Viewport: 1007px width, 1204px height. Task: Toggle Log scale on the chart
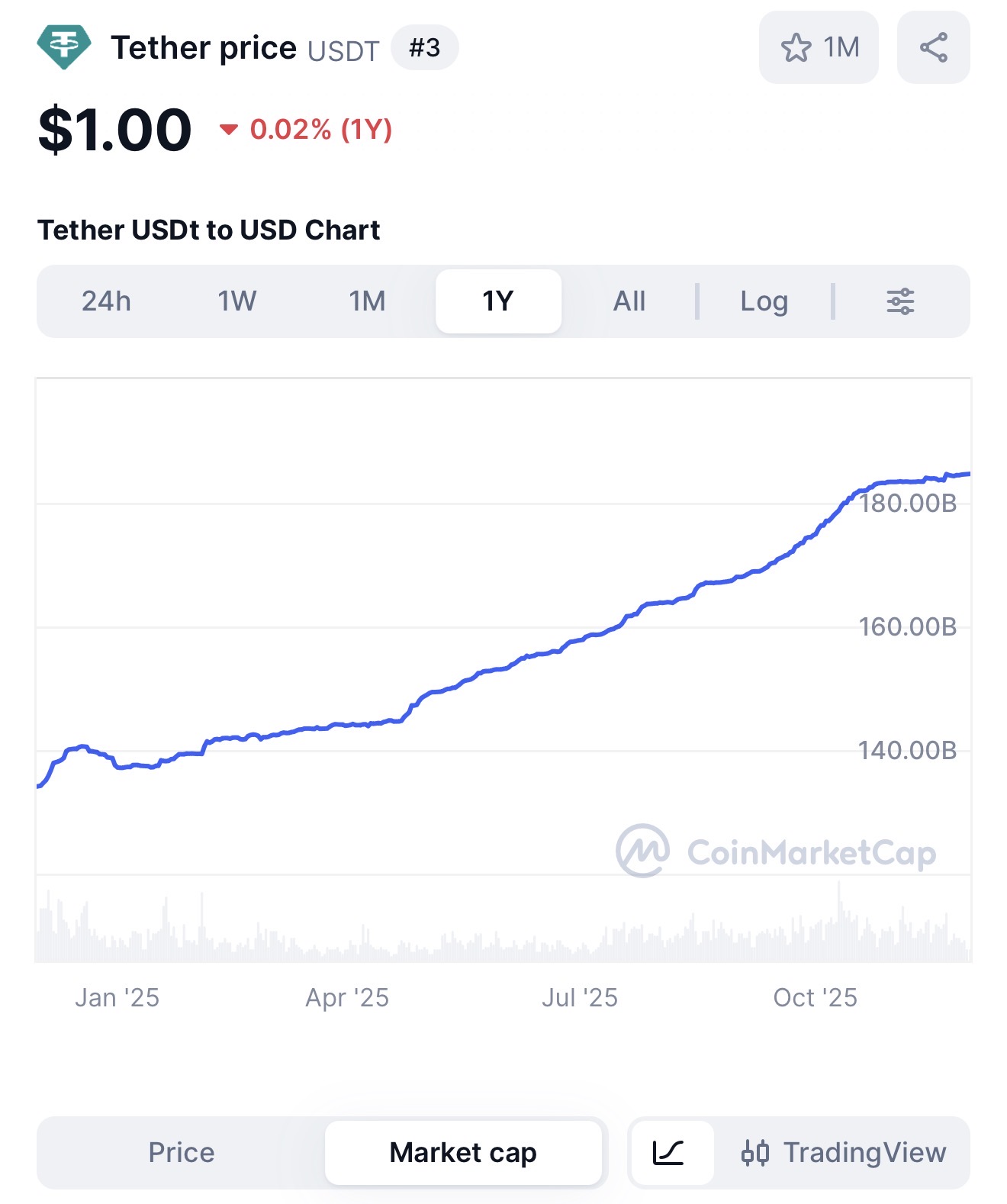(x=764, y=301)
